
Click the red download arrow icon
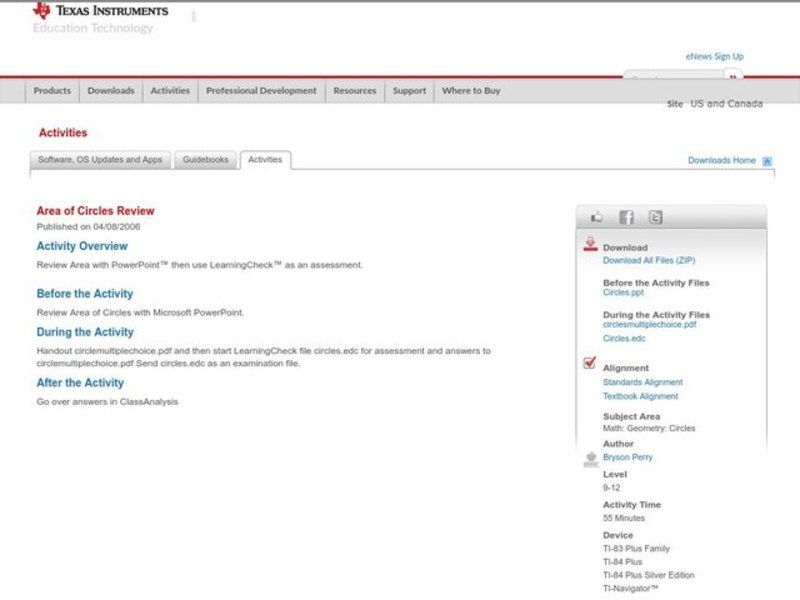click(590, 244)
